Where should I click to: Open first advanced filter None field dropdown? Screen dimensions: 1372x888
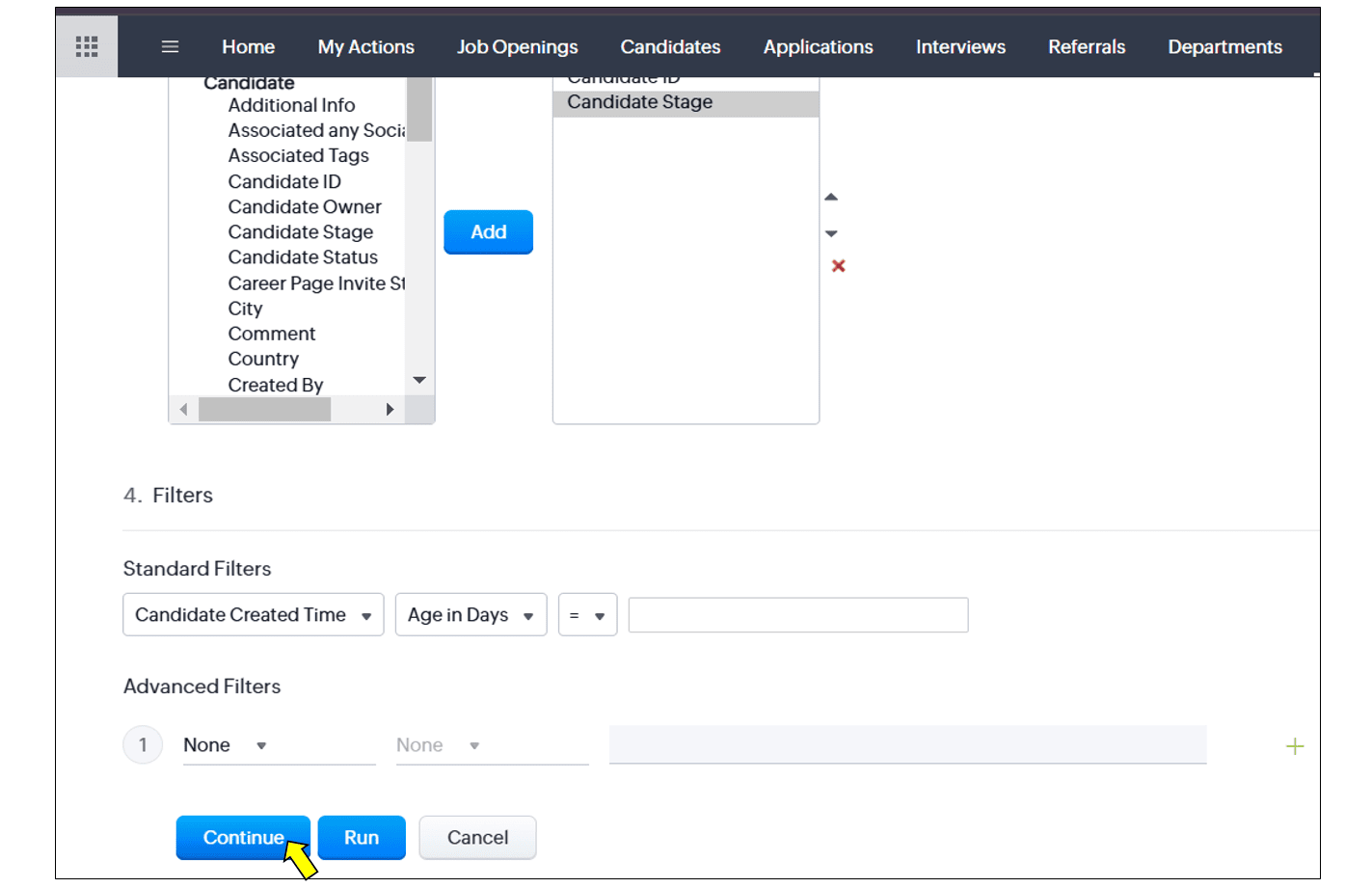pos(279,745)
